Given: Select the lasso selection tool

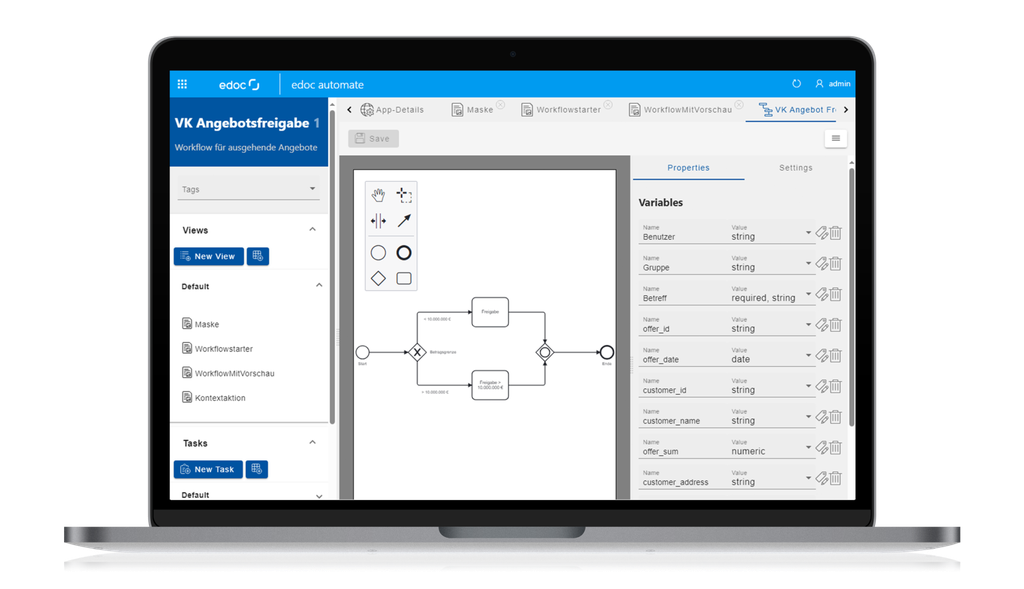Looking at the screenshot, I should (404, 195).
